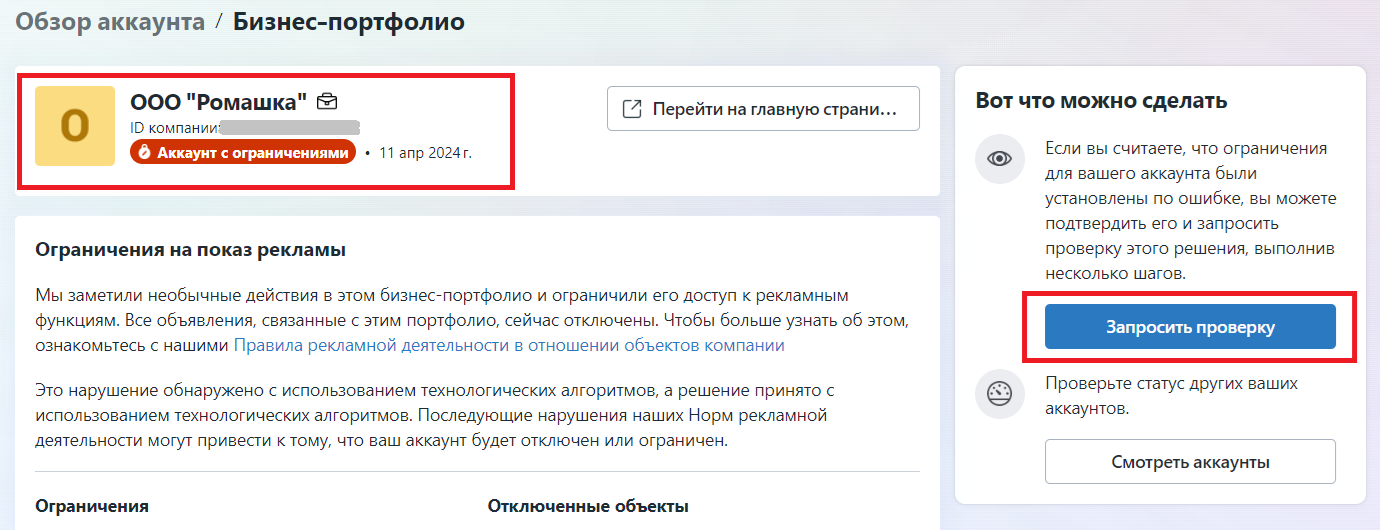Click the Бизнес-портфолио breadcrumb title
This screenshot has width=1380, height=530.
tap(349, 21)
